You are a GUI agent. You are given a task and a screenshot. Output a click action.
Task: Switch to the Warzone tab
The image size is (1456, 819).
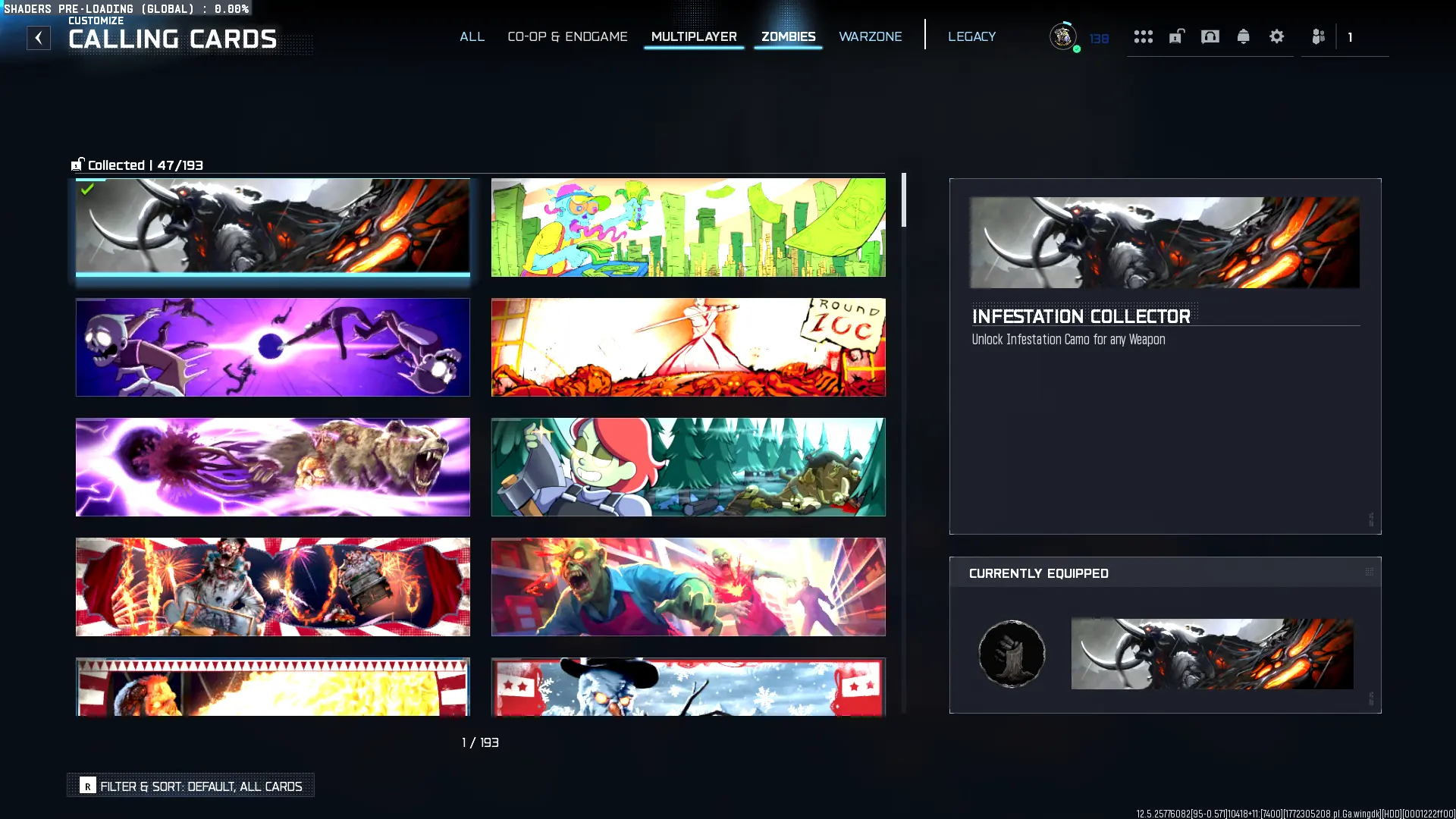click(x=870, y=36)
